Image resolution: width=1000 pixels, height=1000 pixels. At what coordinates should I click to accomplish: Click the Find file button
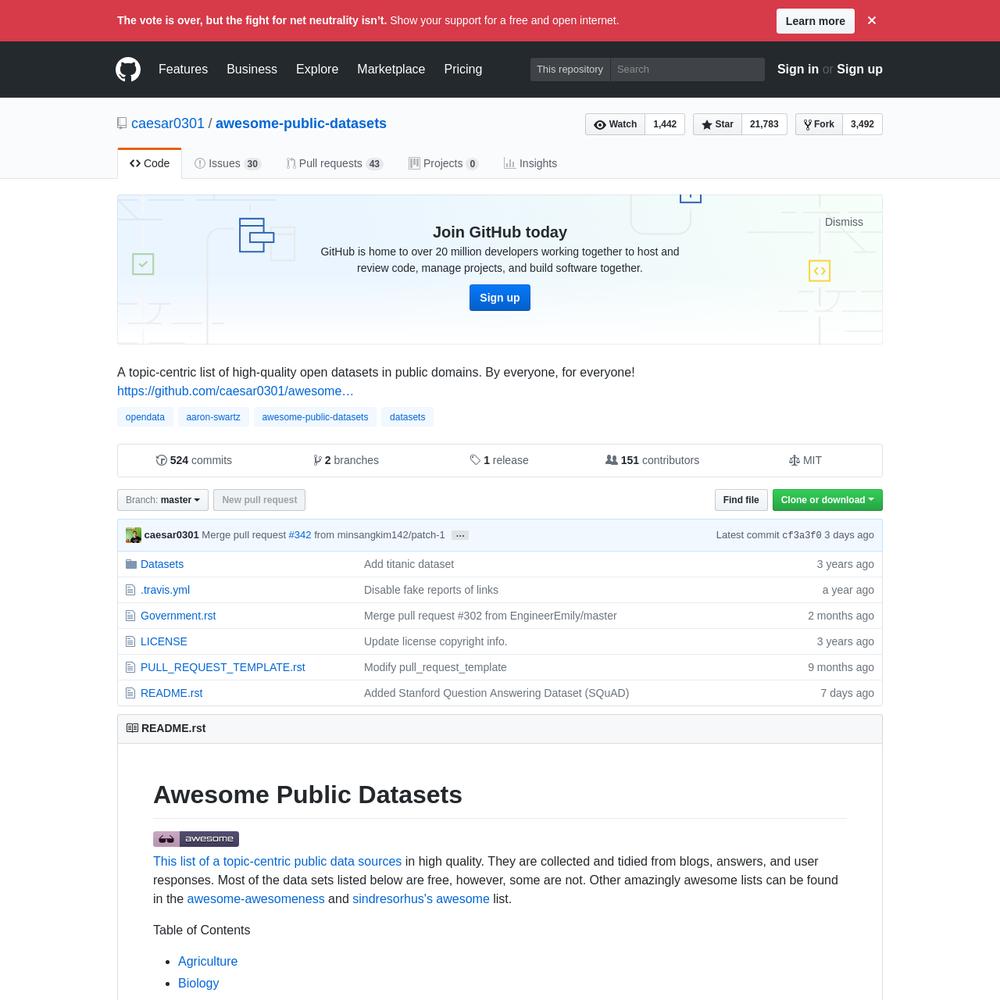pyautogui.click(x=740, y=500)
